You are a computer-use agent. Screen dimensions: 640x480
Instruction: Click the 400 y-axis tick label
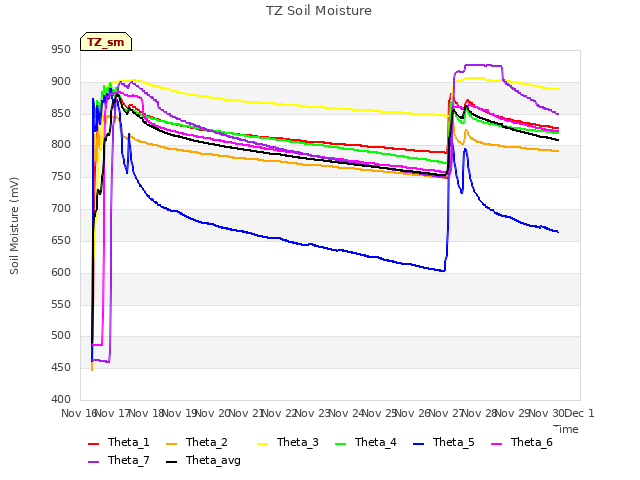[x=61, y=400]
